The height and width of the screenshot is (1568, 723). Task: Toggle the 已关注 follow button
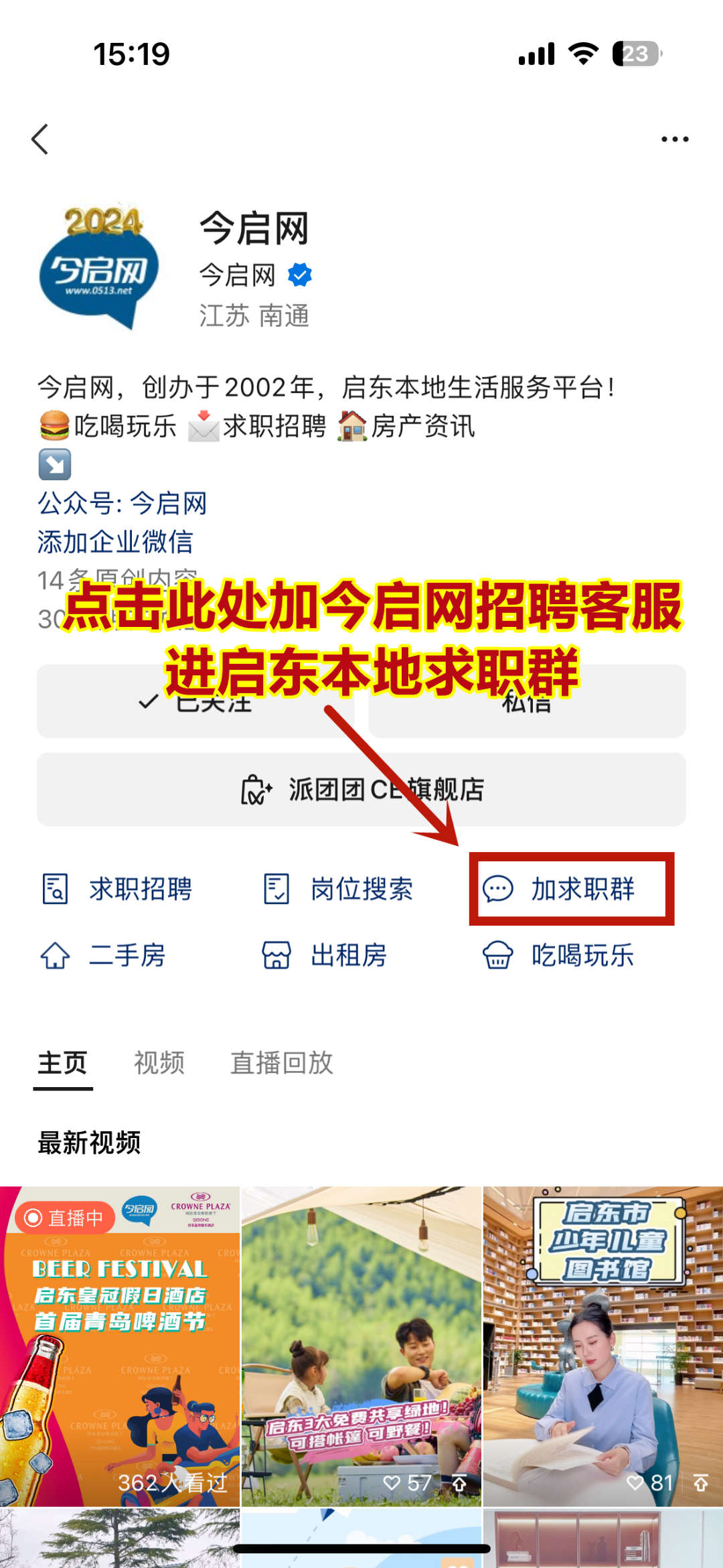[195, 701]
